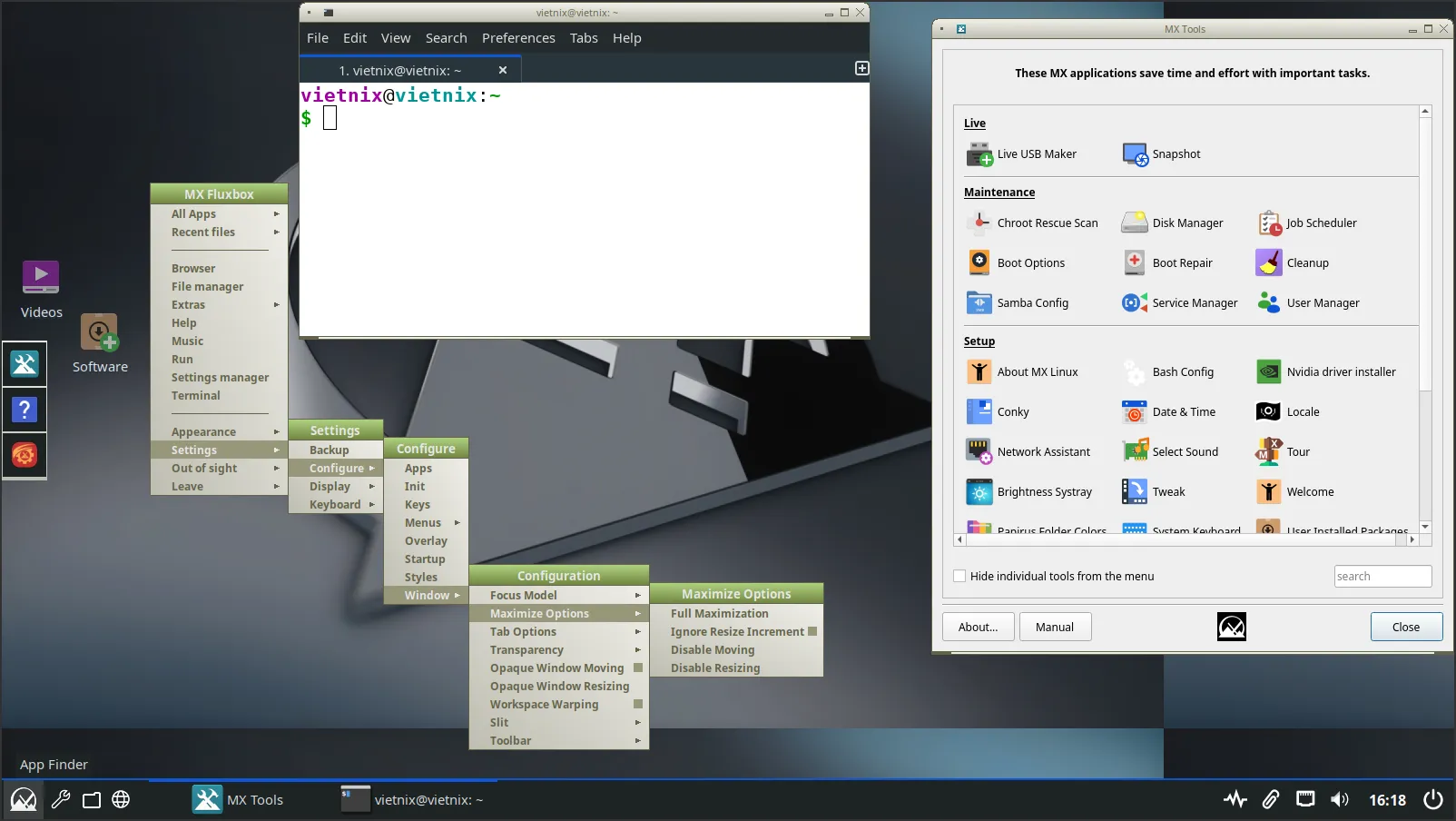Viewport: 1456px width, 821px height.
Task: Click horizontal scrollbar right arrow in MX Tools
Action: click(x=1412, y=539)
